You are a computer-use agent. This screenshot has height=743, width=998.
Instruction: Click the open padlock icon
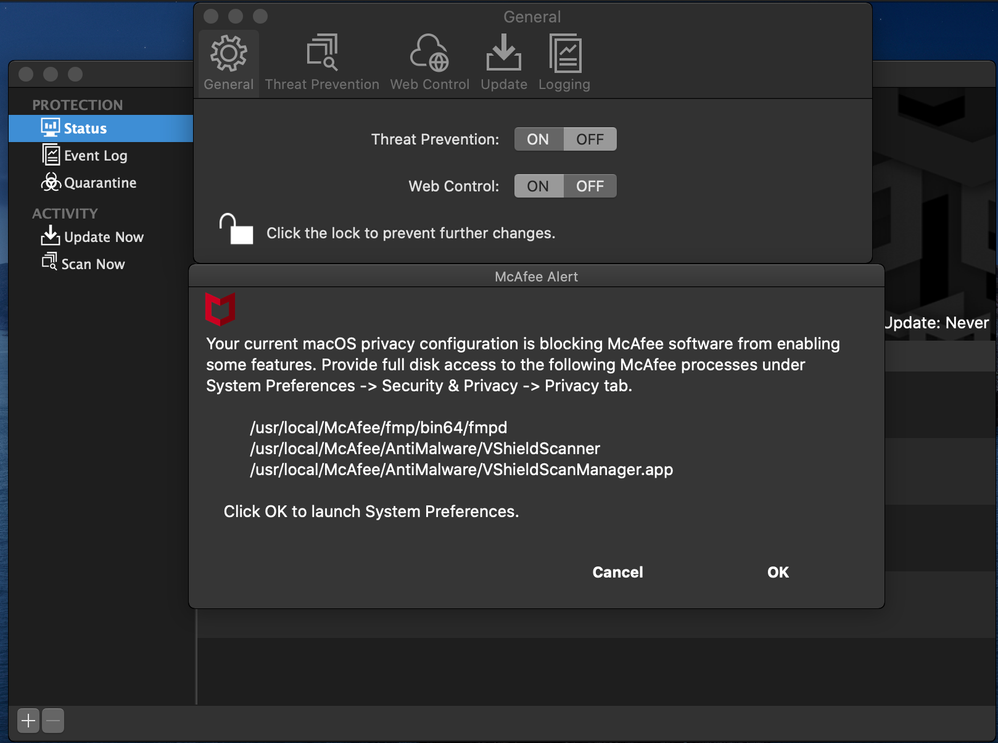click(235, 229)
